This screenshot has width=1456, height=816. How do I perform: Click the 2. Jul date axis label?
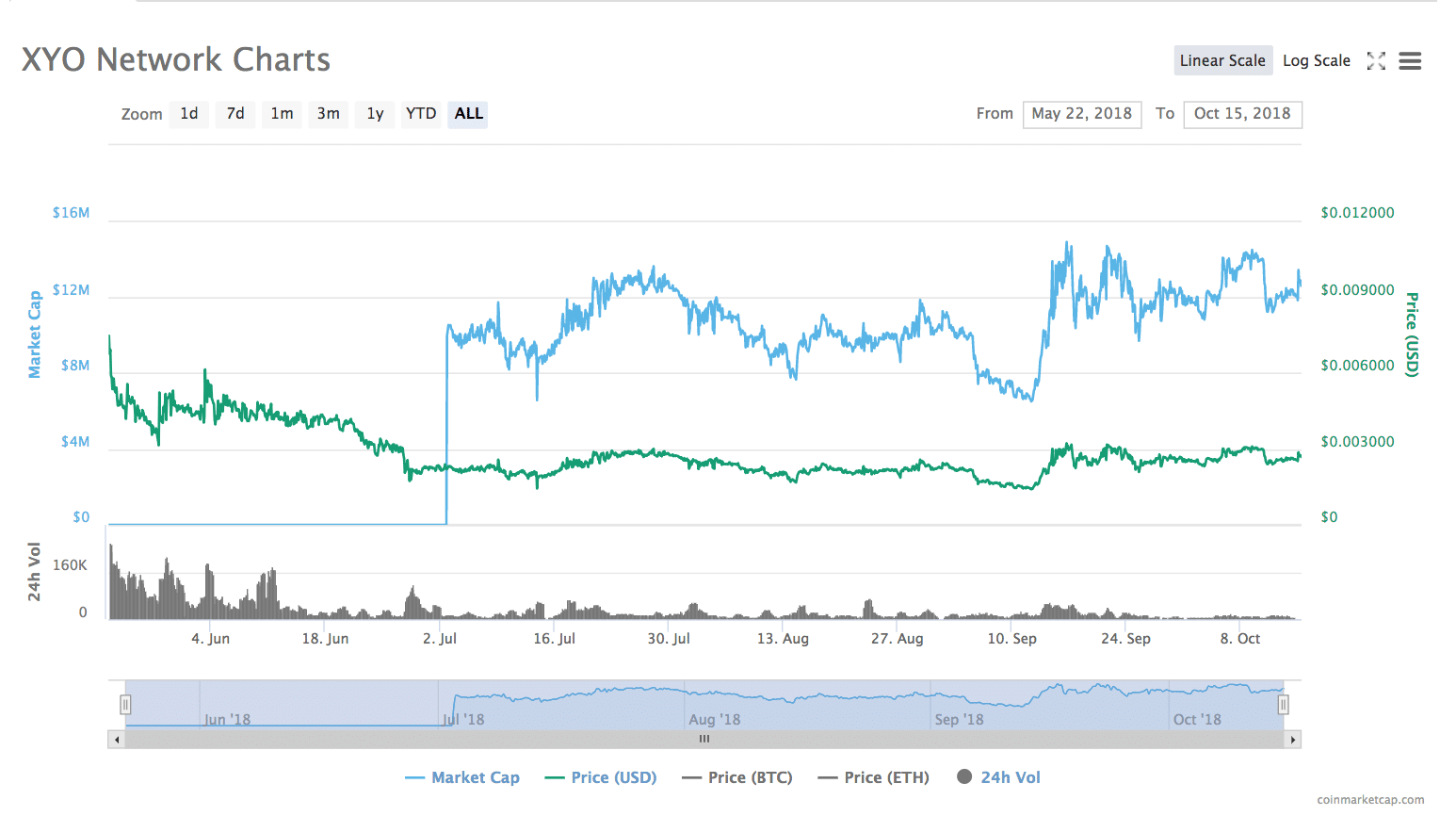[x=440, y=639]
